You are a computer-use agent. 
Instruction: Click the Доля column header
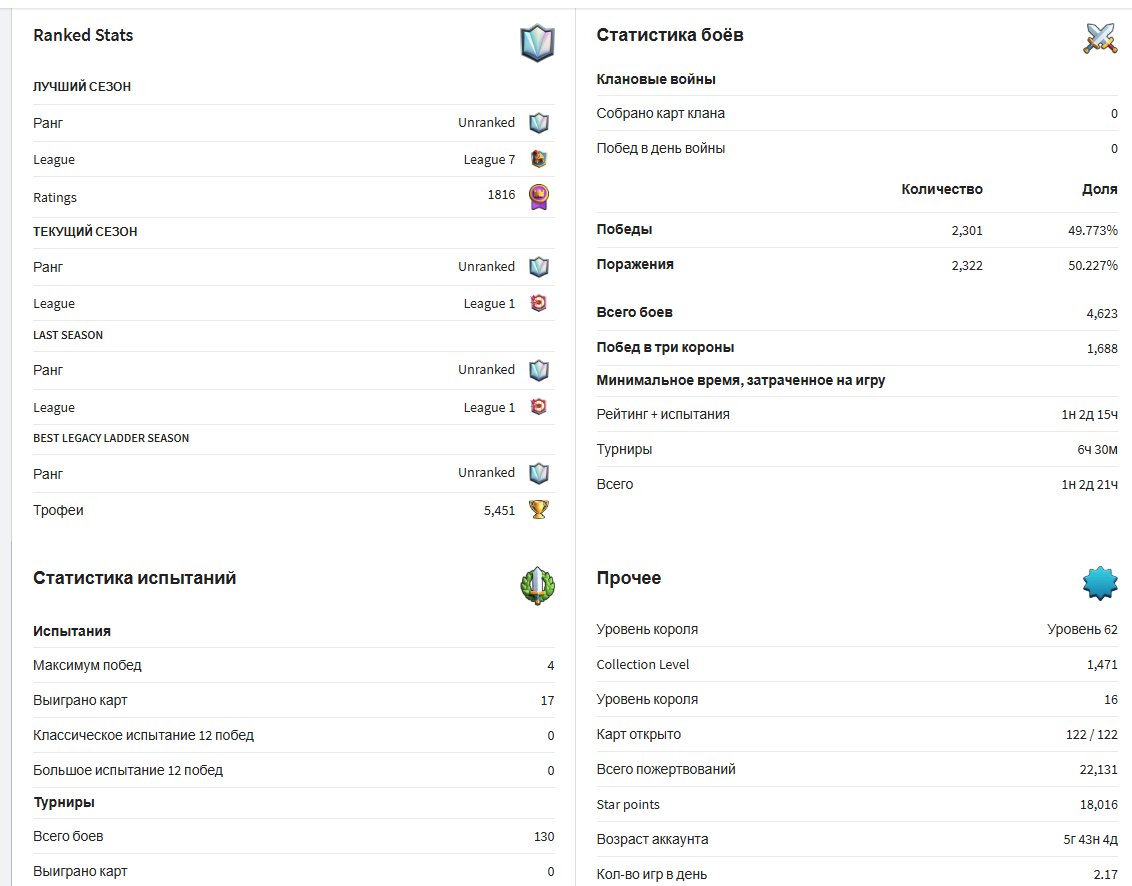1100,189
